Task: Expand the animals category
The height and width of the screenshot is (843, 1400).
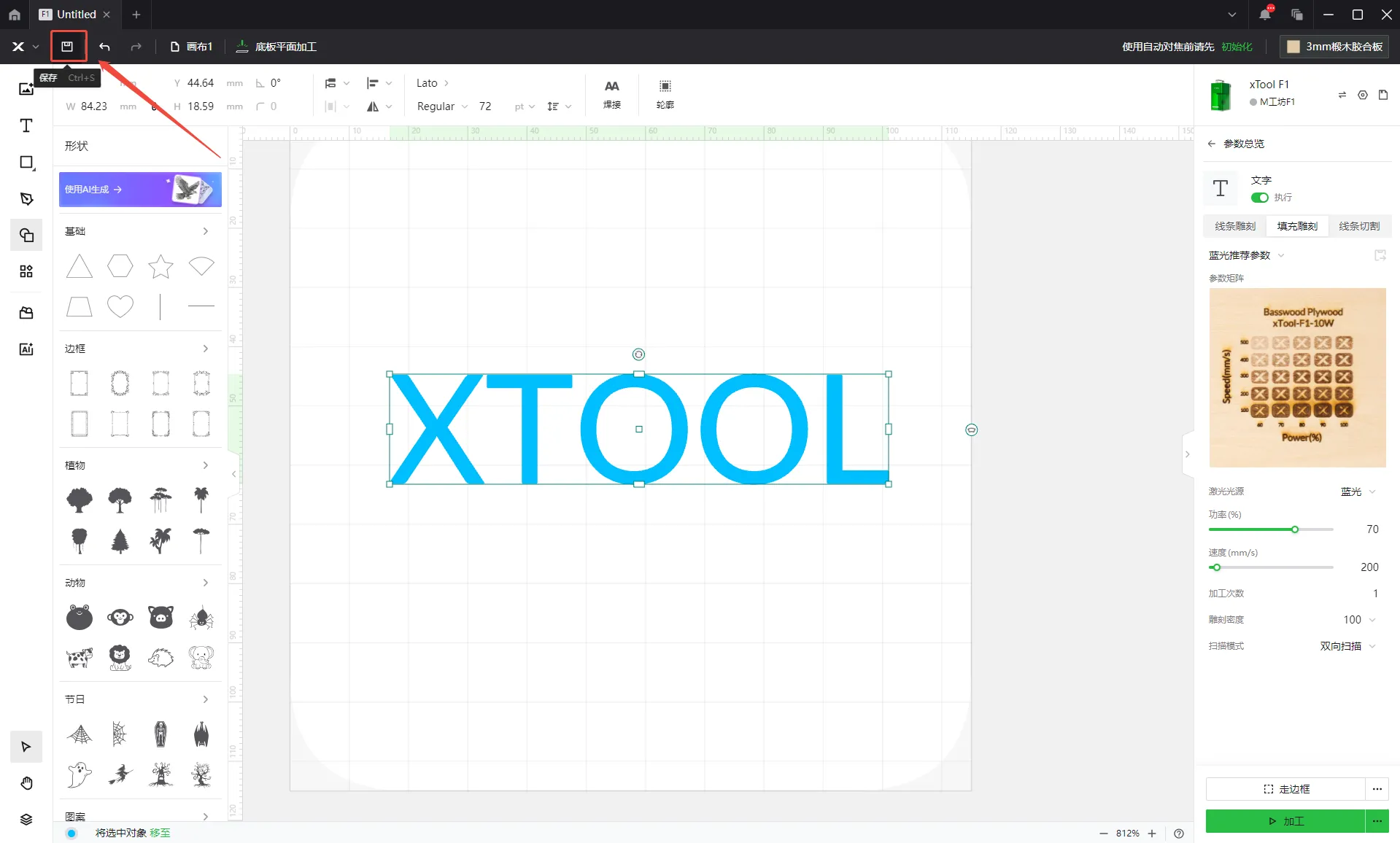Action: [206, 583]
